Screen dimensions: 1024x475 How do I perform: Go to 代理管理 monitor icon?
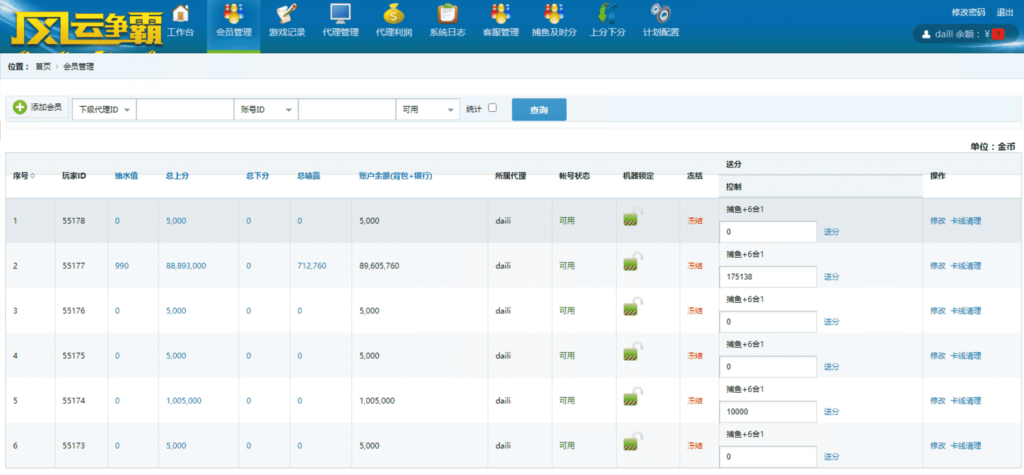tap(340, 14)
